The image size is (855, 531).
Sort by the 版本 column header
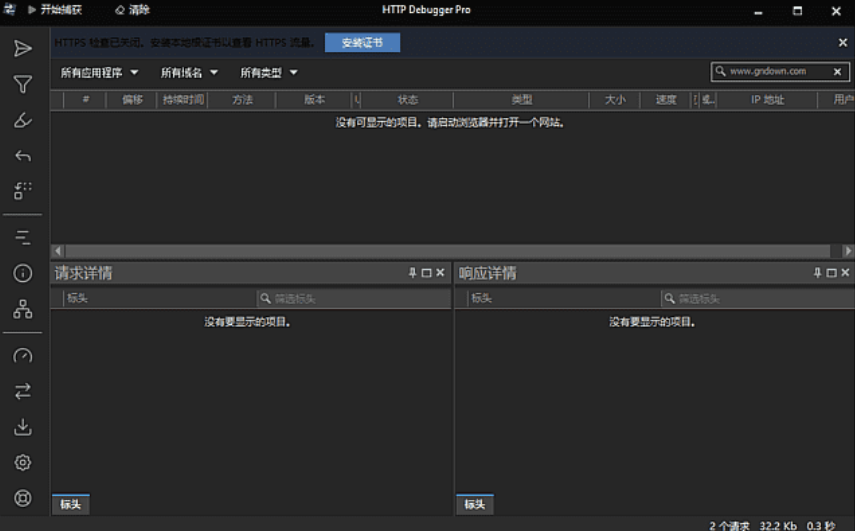pos(314,100)
